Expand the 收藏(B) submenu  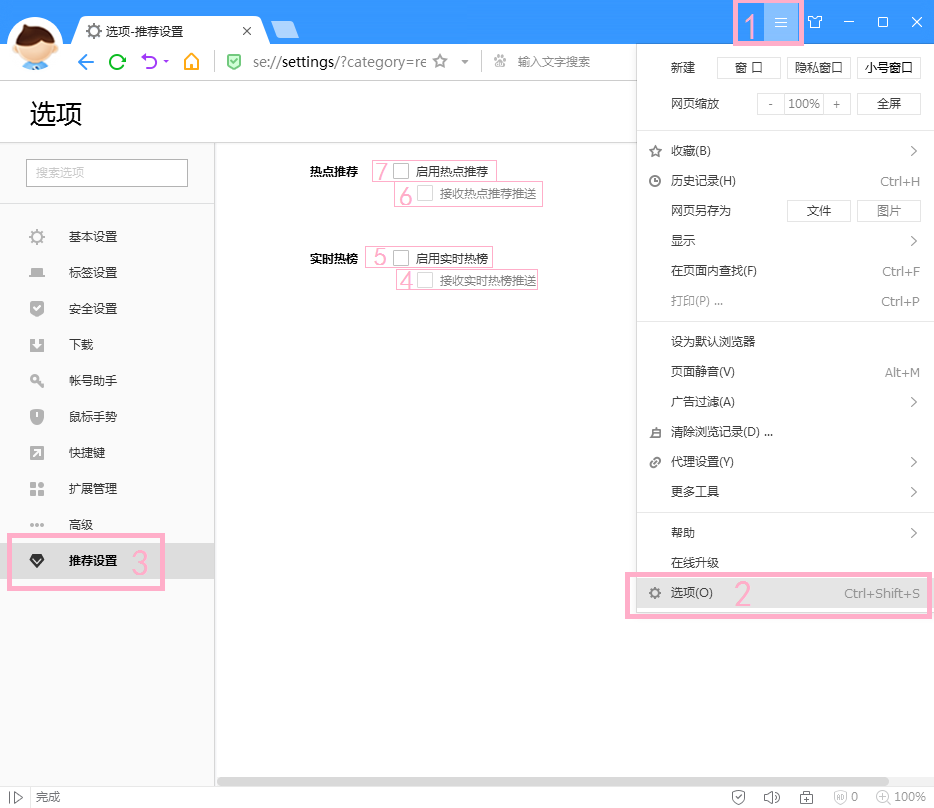[x=785, y=151]
